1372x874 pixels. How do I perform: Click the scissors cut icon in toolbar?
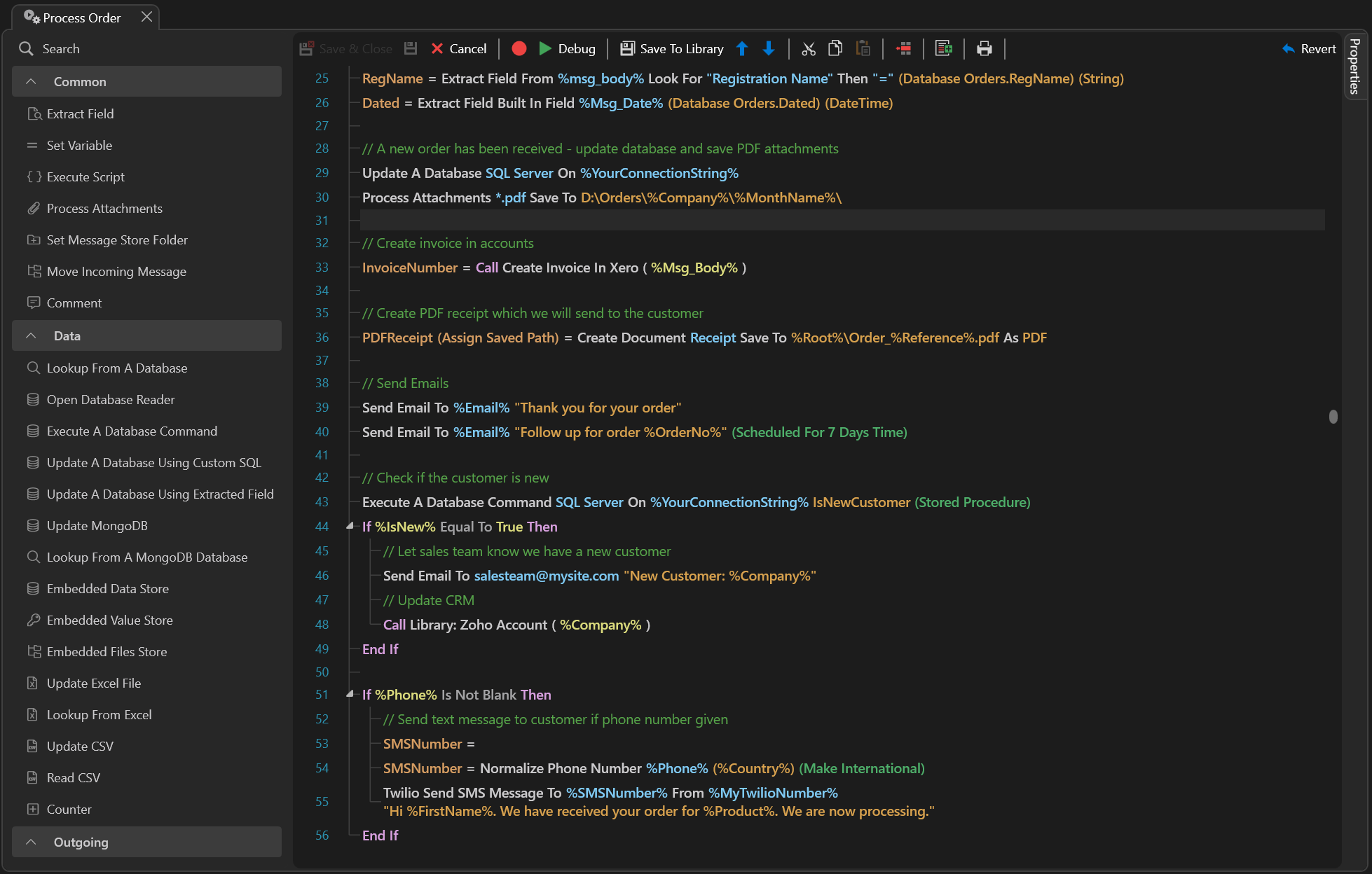(x=807, y=48)
